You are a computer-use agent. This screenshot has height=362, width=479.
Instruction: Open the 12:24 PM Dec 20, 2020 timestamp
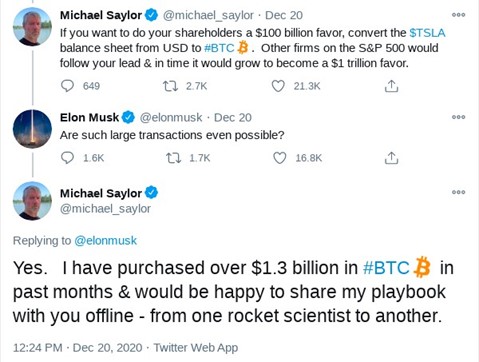(78, 348)
